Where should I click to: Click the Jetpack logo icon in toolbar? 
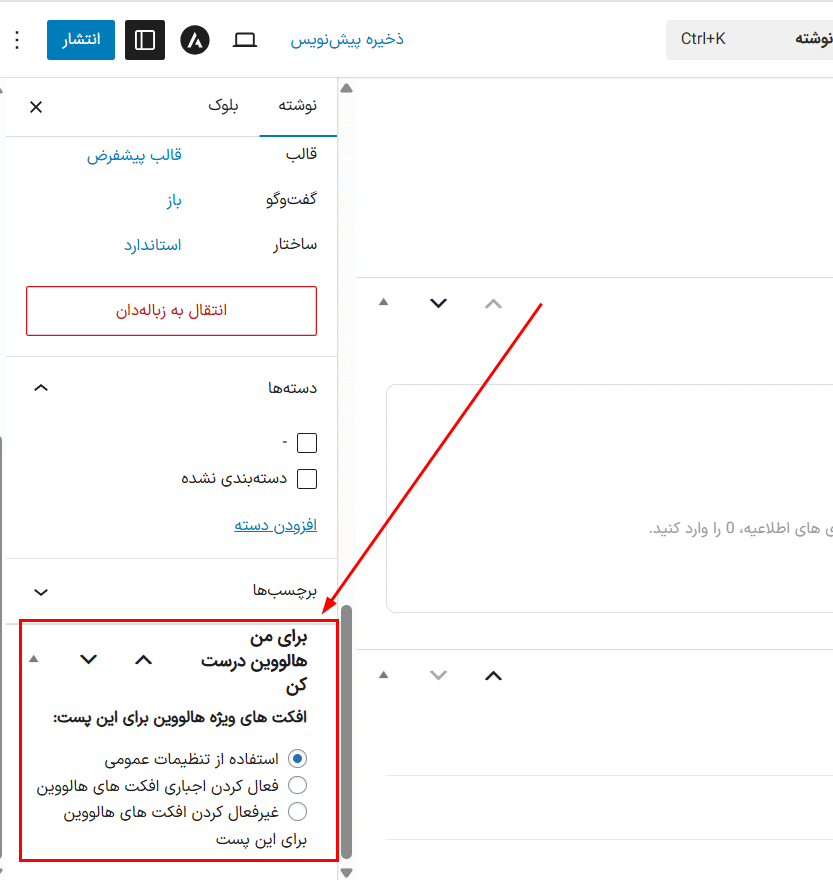pyautogui.click(x=194, y=39)
